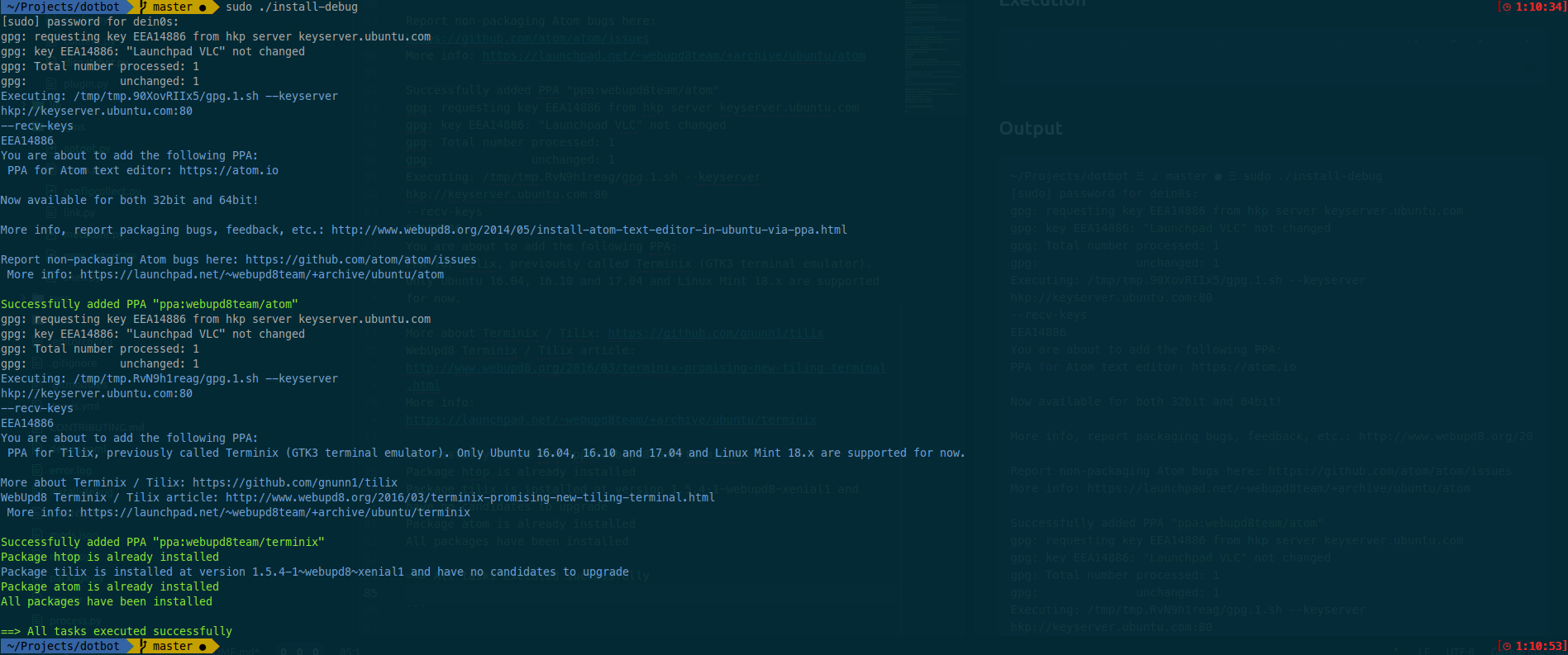Open the github.com/atom/atom/issues link in terminal
Viewport: 1568px width, 655px height.
click(x=361, y=259)
